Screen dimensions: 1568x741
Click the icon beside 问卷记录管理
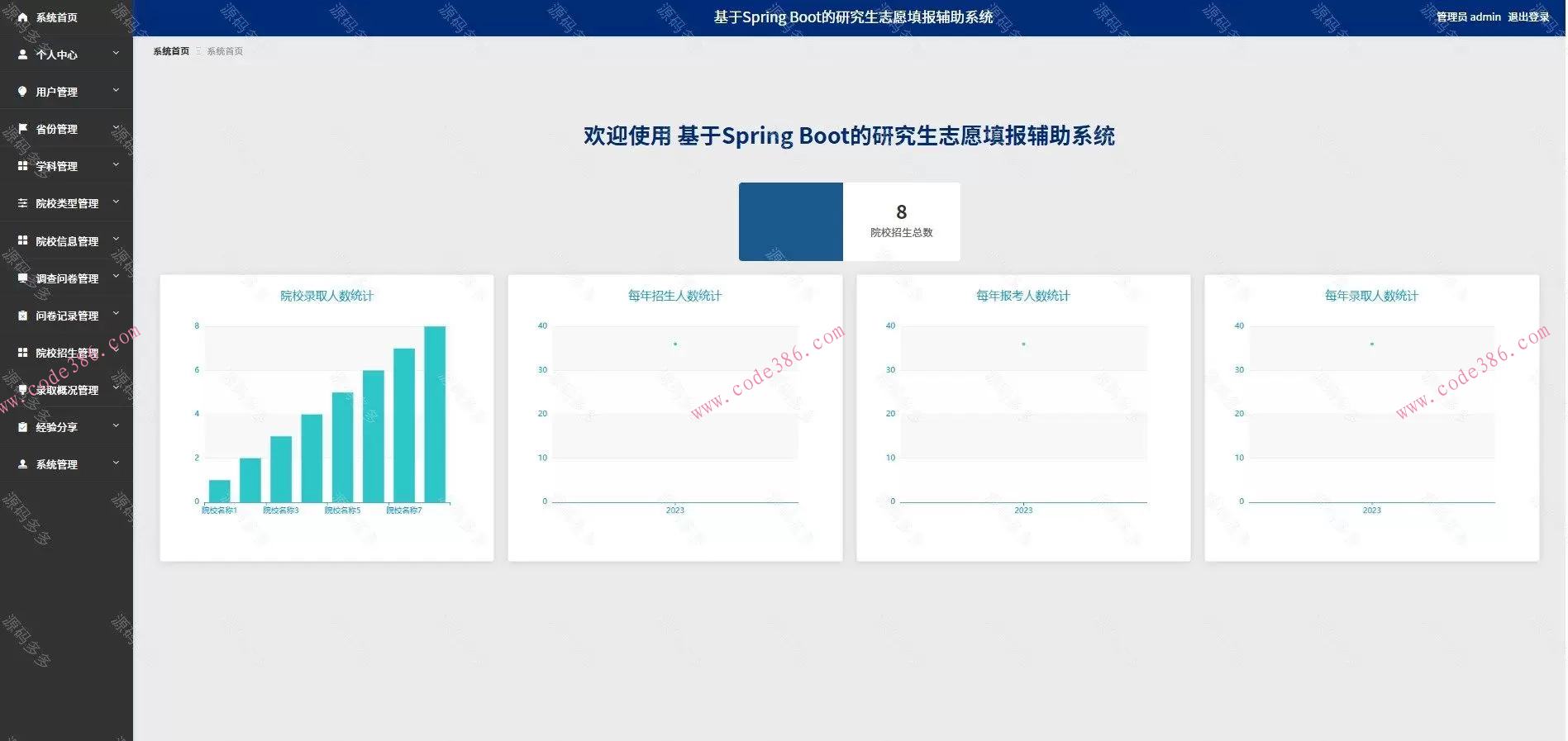(22, 316)
